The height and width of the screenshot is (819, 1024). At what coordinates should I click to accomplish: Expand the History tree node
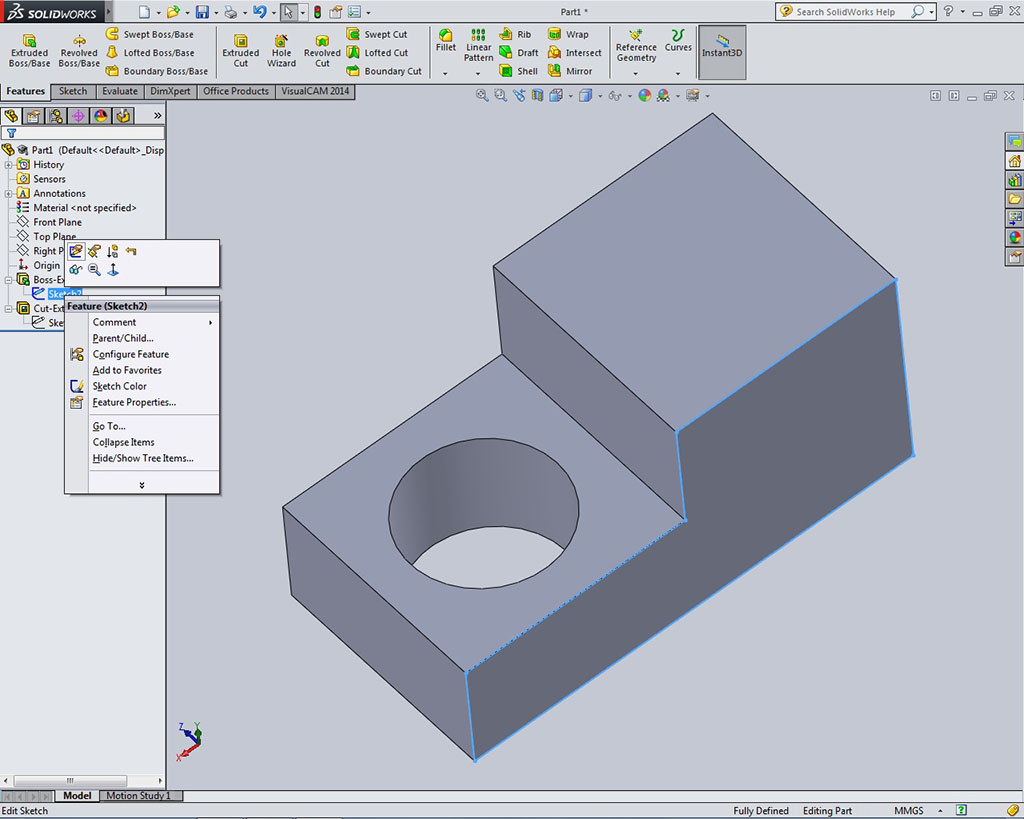pos(9,165)
